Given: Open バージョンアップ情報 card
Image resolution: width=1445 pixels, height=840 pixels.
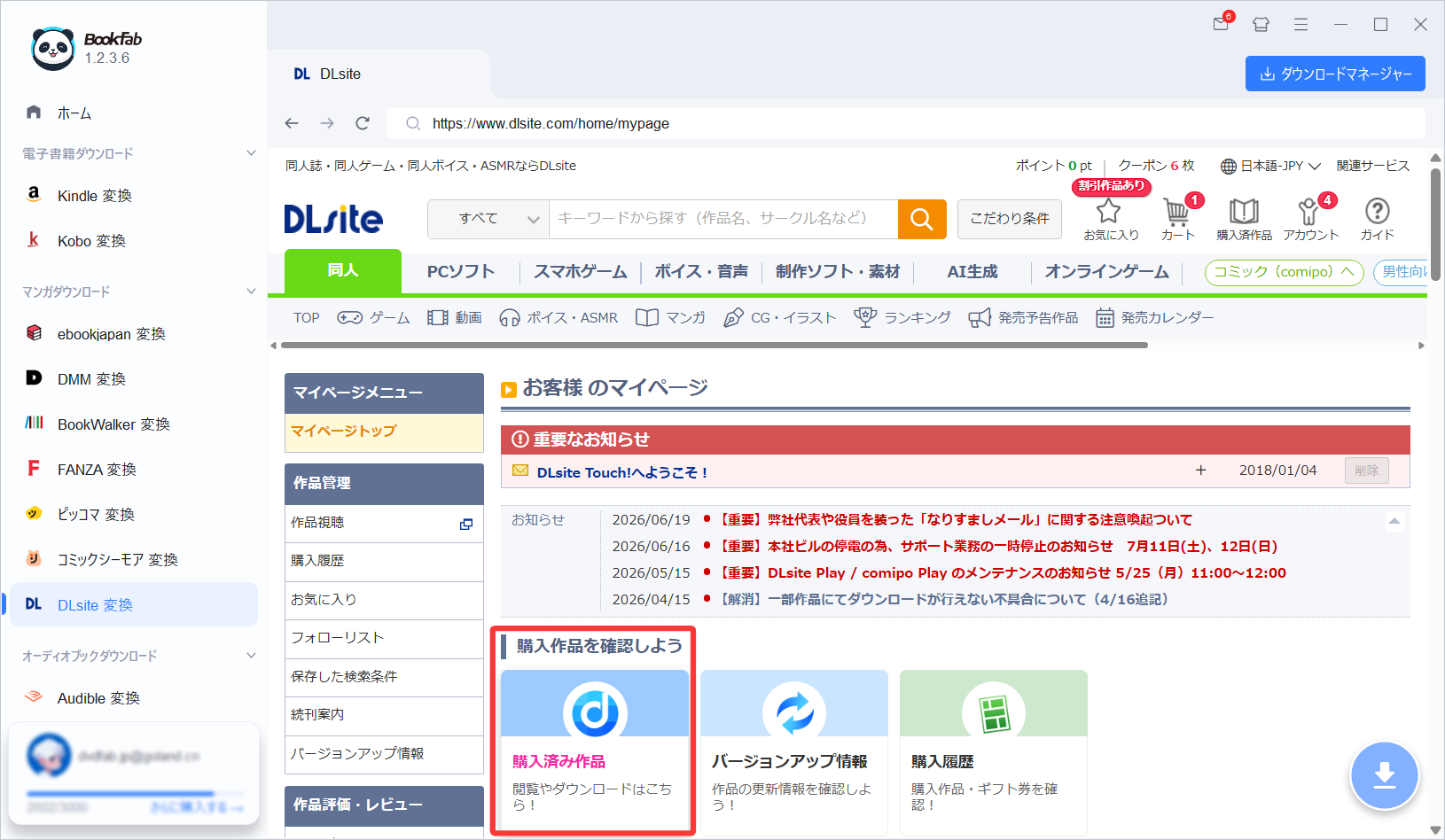Looking at the screenshot, I should (x=794, y=751).
